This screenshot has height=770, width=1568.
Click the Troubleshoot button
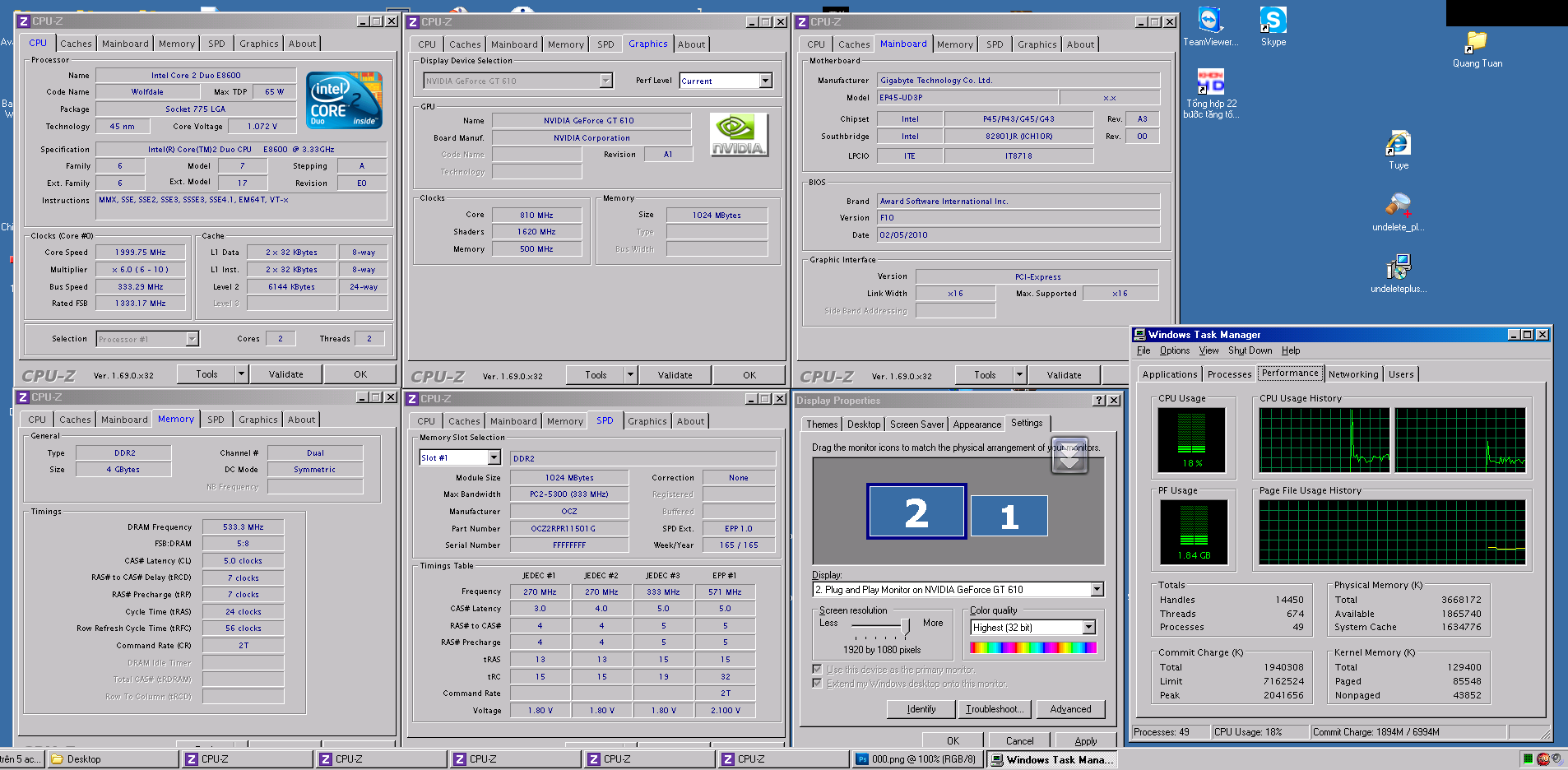click(995, 709)
